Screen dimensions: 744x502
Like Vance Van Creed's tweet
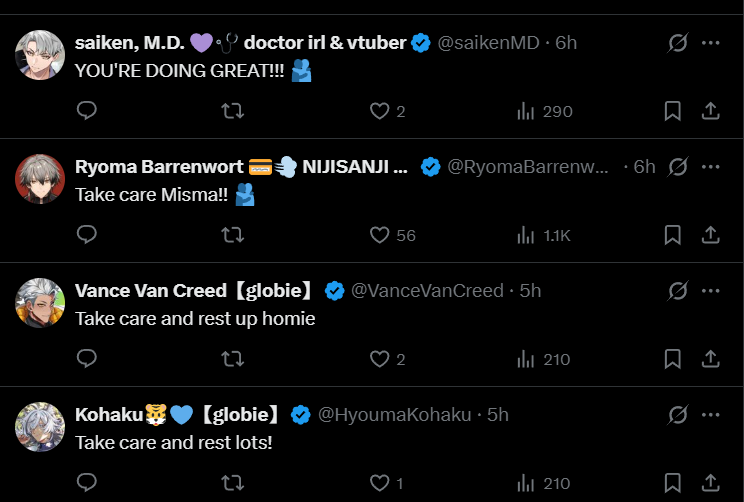coord(379,359)
